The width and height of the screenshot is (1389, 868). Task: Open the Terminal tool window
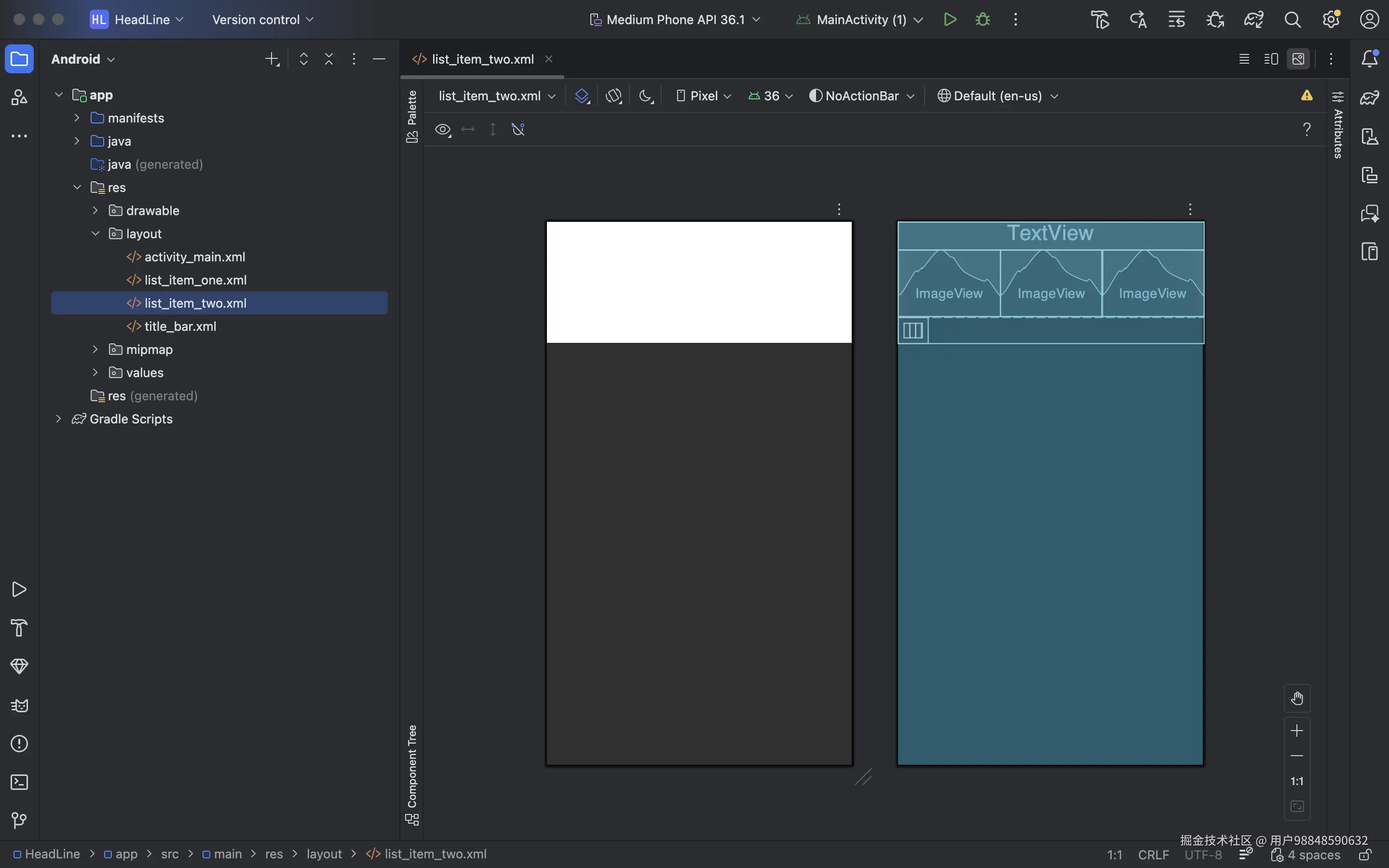click(19, 782)
